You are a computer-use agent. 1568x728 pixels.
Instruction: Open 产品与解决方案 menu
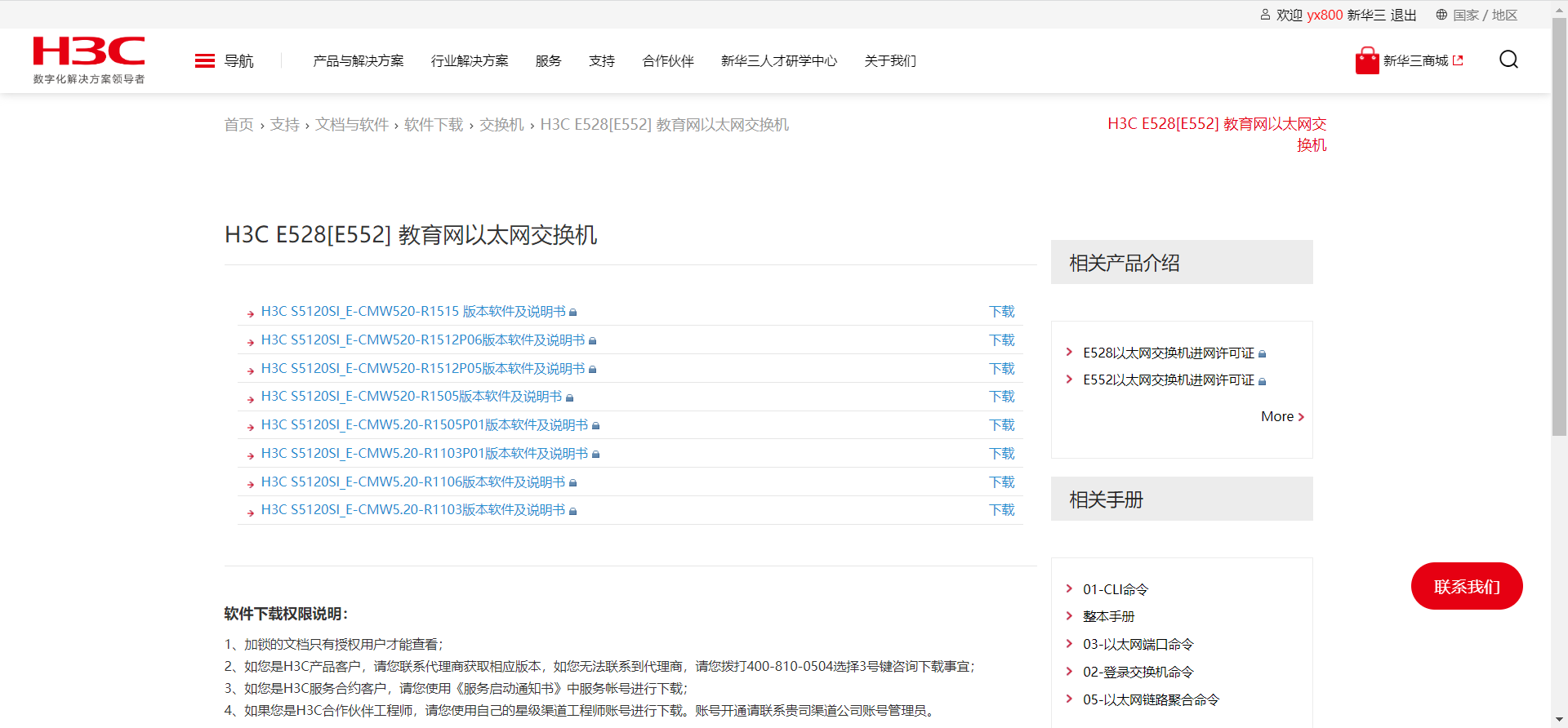click(x=359, y=61)
